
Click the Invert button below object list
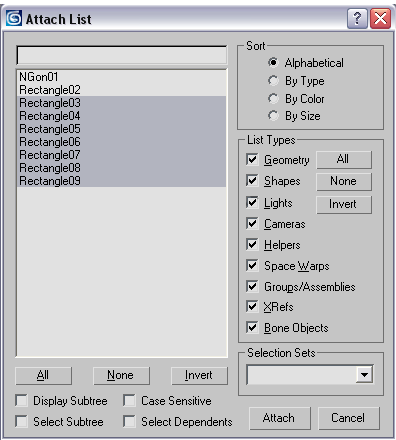click(x=199, y=376)
